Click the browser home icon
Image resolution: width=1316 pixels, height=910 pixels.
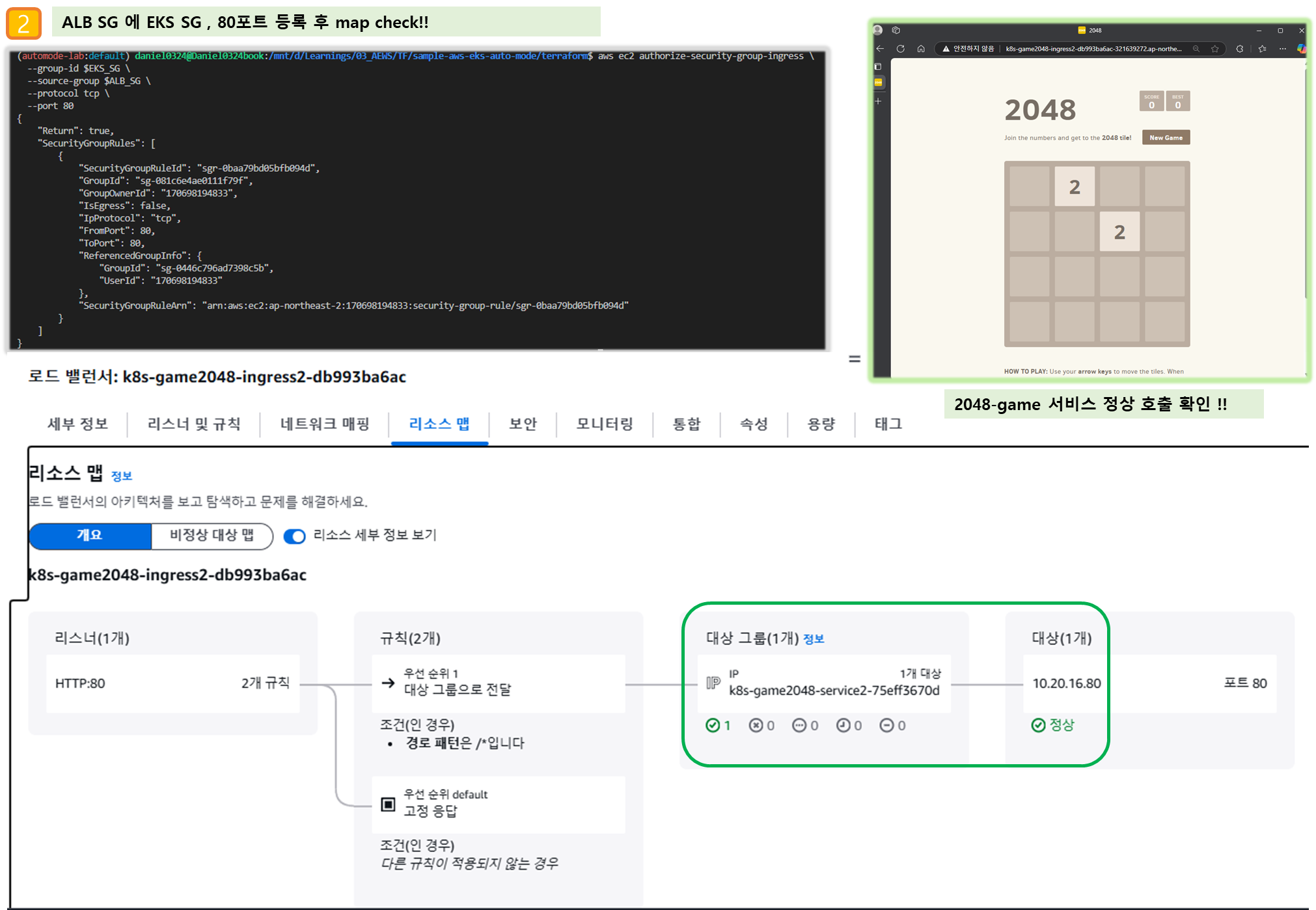pyautogui.click(x=921, y=49)
